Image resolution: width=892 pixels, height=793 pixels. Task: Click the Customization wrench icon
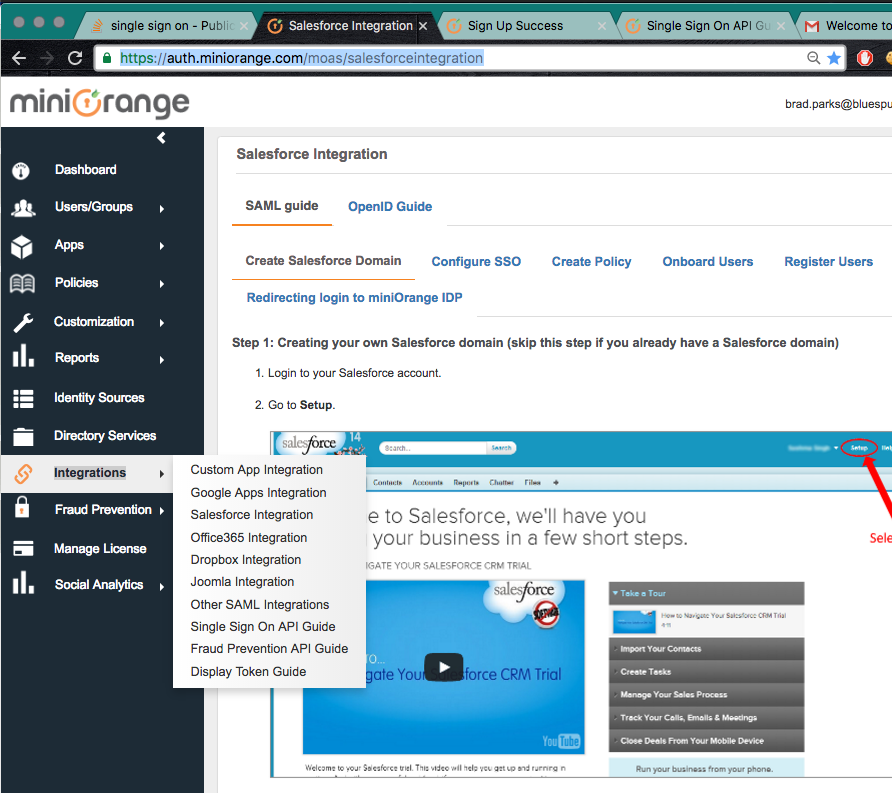click(23, 323)
